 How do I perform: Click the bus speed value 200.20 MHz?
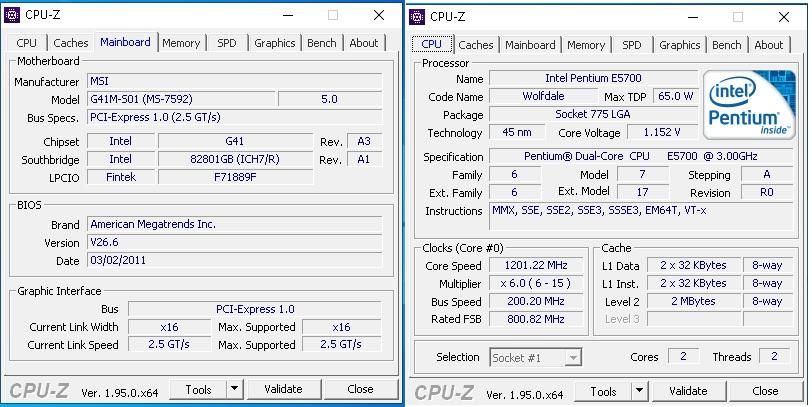point(536,301)
